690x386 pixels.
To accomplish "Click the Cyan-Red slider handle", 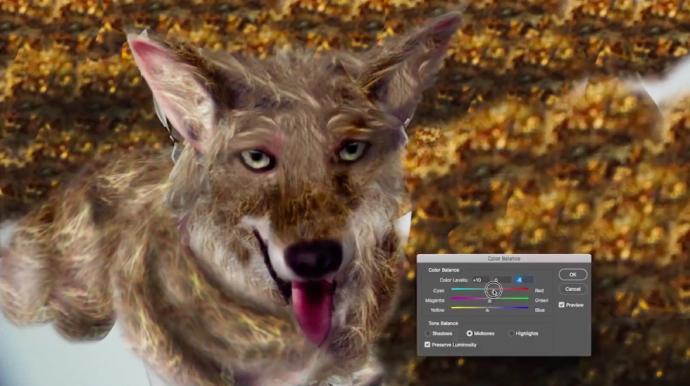I will tap(493, 292).
